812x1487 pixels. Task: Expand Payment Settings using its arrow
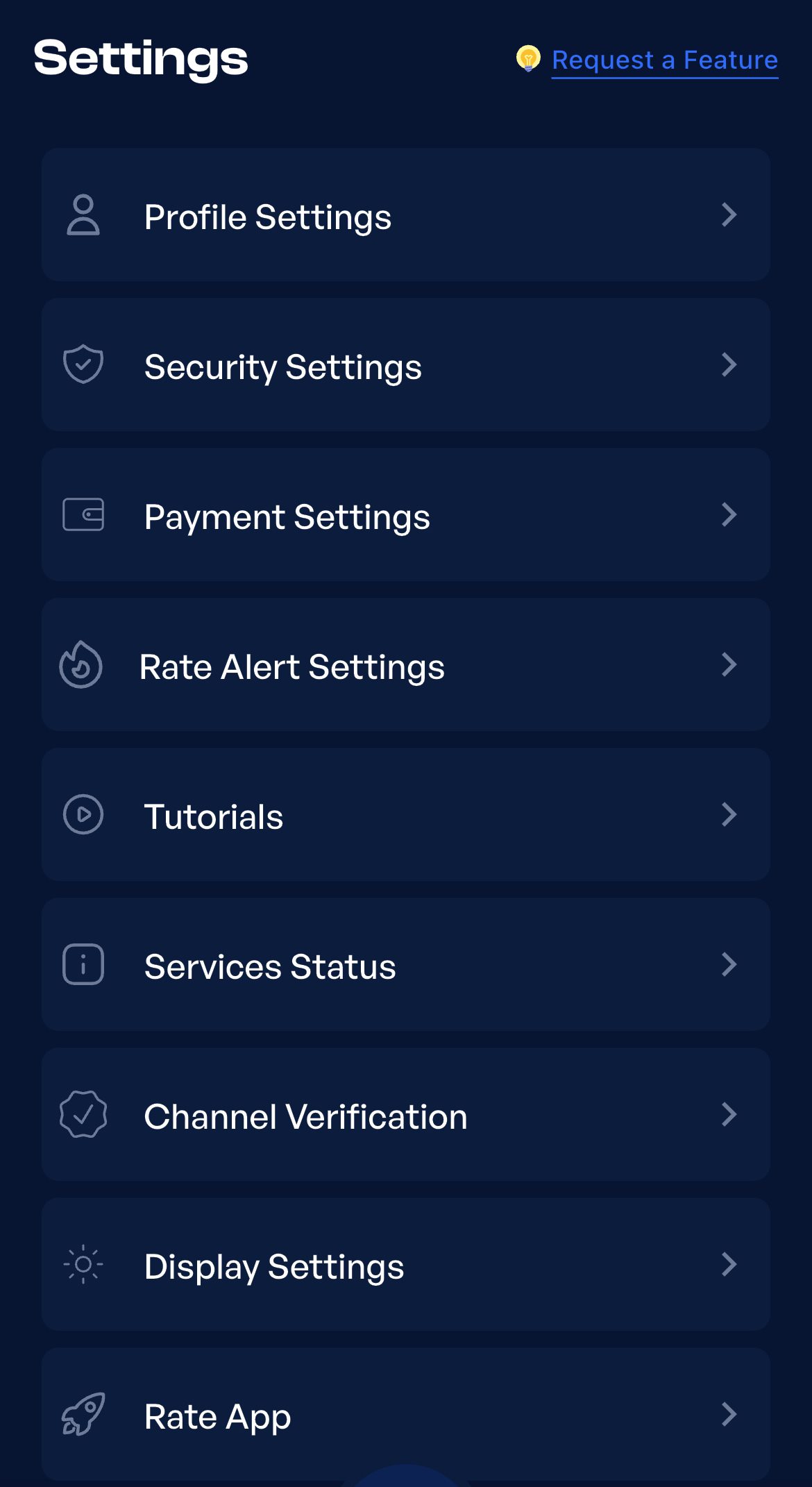729,514
